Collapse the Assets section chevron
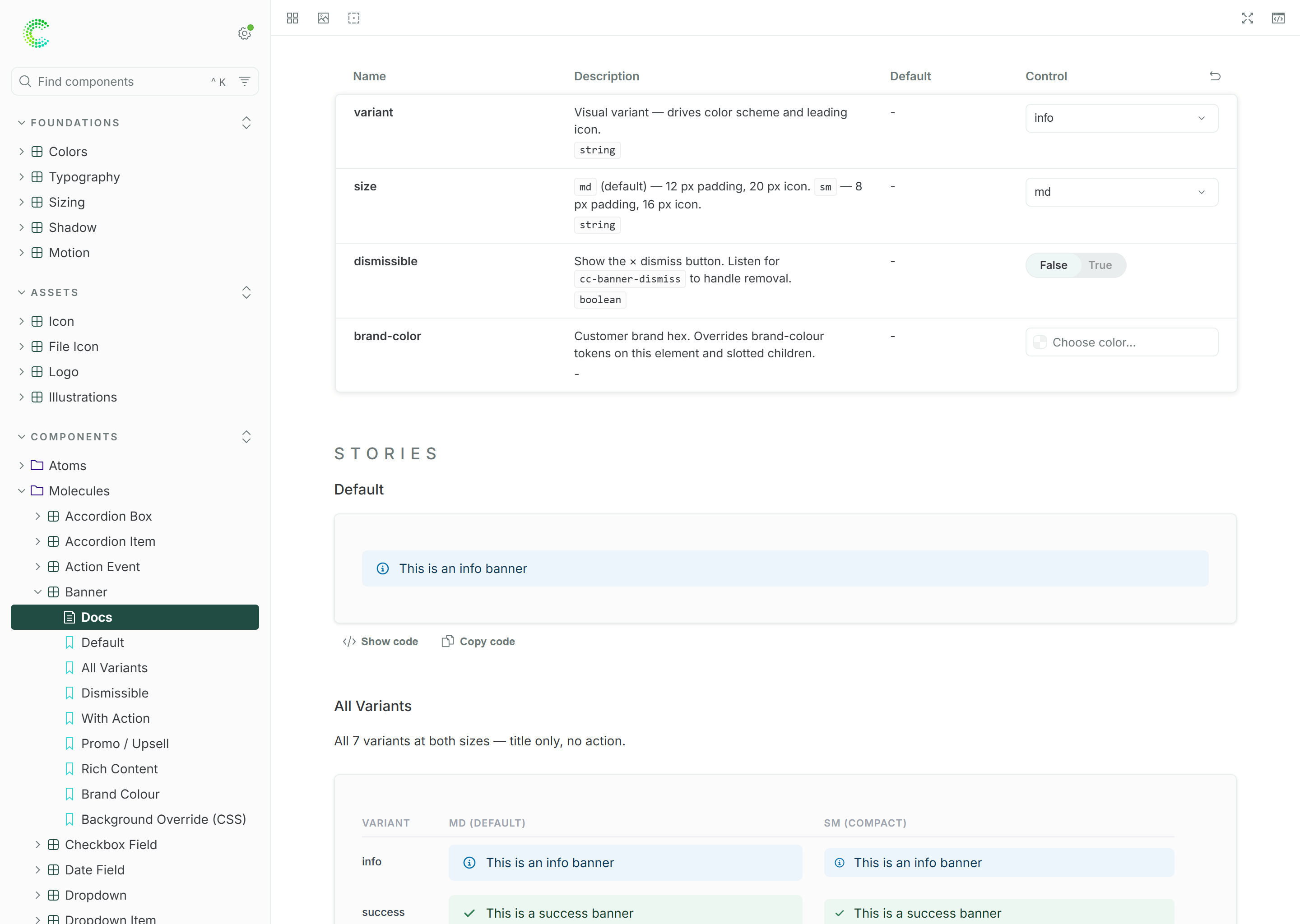Viewport: 1300px width, 924px height. [x=22, y=292]
